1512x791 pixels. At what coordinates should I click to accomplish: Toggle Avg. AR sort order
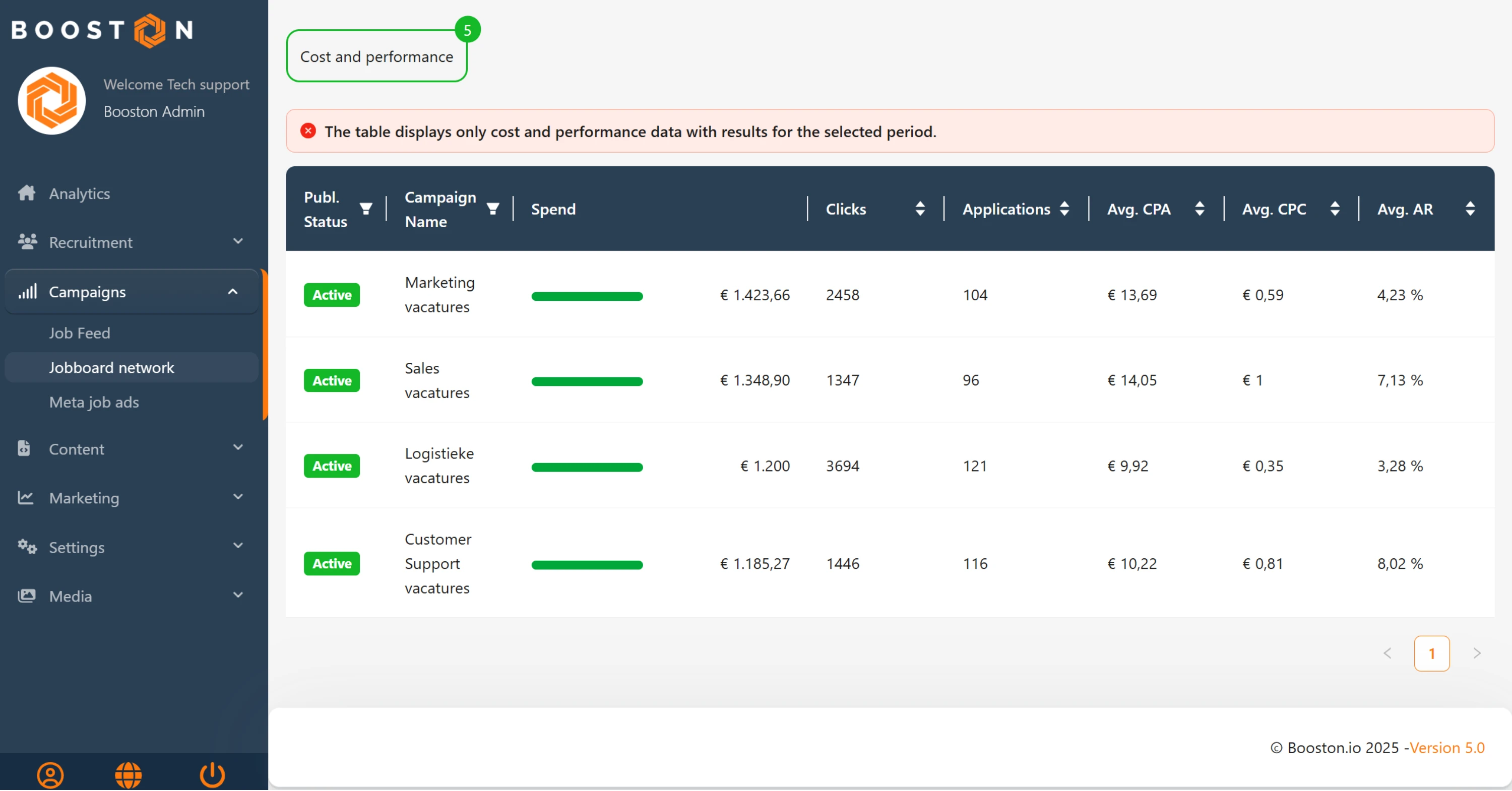(x=1470, y=209)
